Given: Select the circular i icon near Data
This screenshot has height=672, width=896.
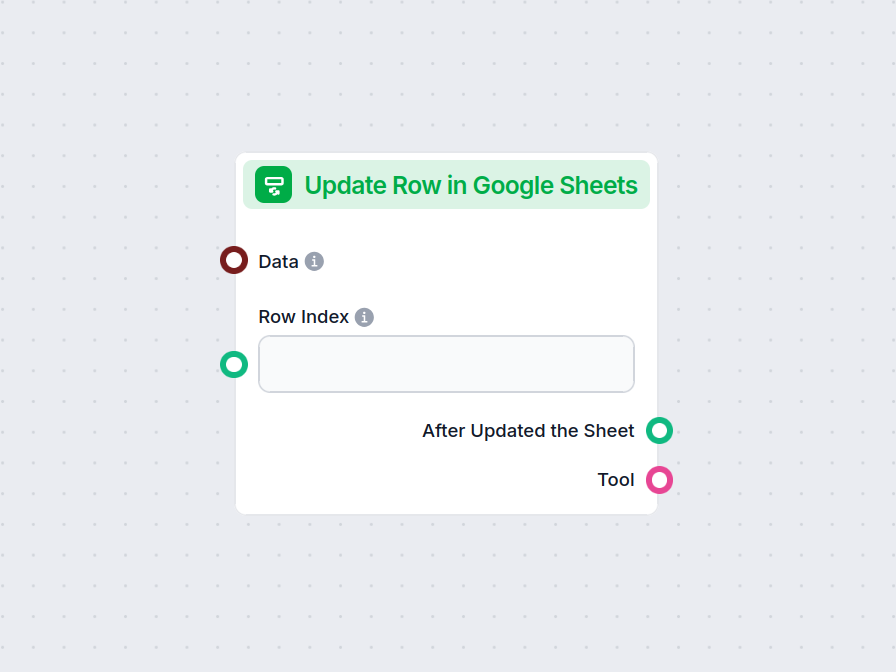Looking at the screenshot, I should (x=315, y=261).
